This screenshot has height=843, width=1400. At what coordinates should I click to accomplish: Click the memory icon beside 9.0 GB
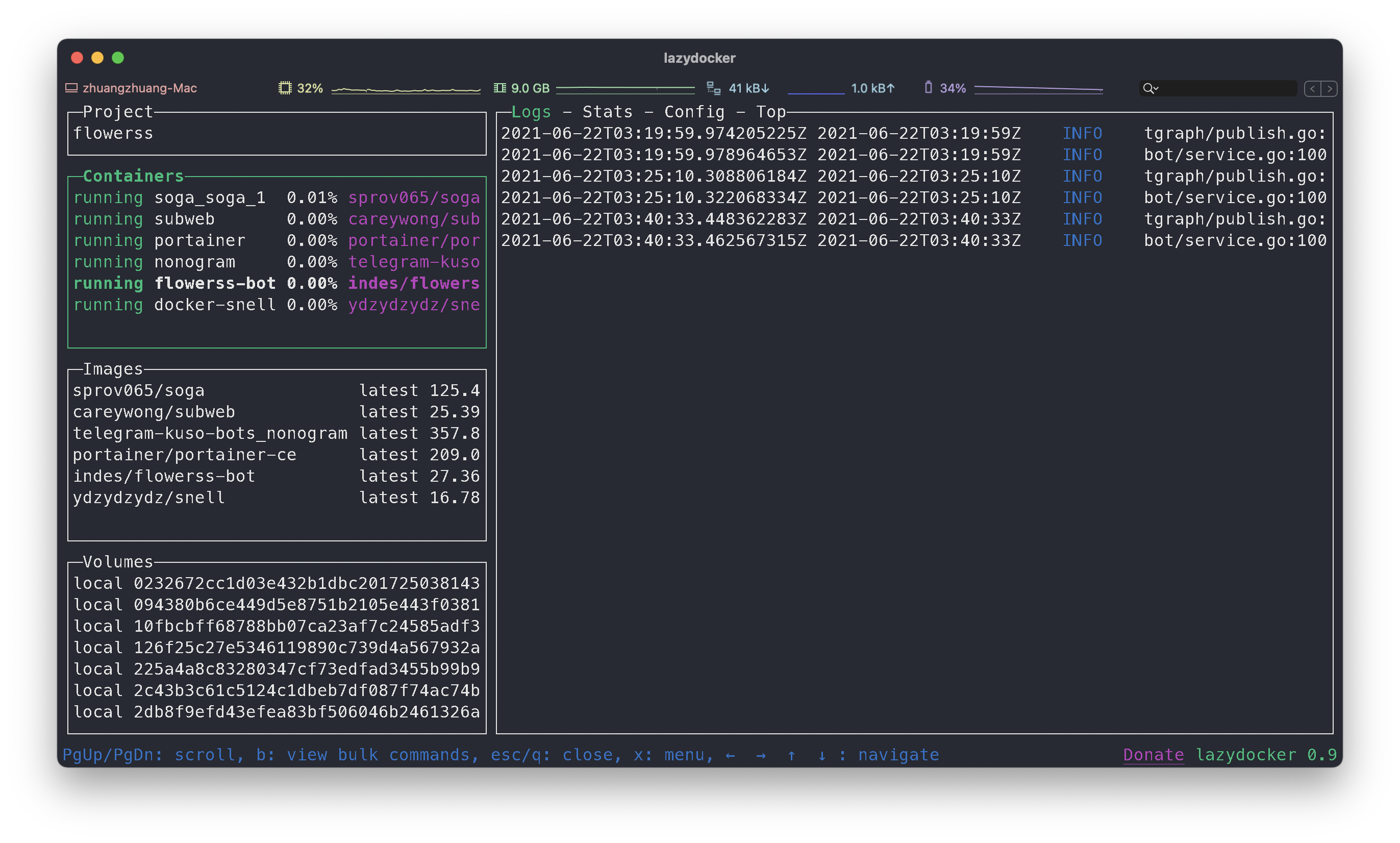(499, 88)
